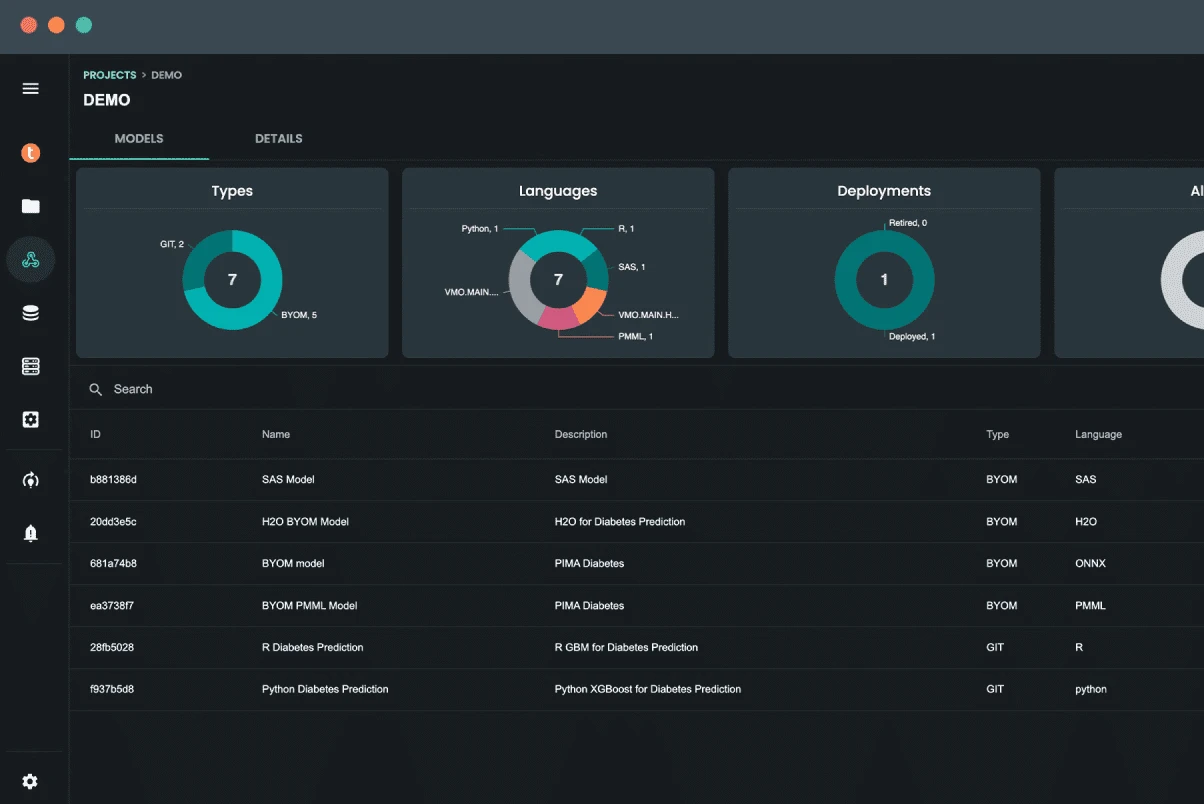
Task: Click the 'BYOM, 5' chart label
Action: tap(299, 315)
